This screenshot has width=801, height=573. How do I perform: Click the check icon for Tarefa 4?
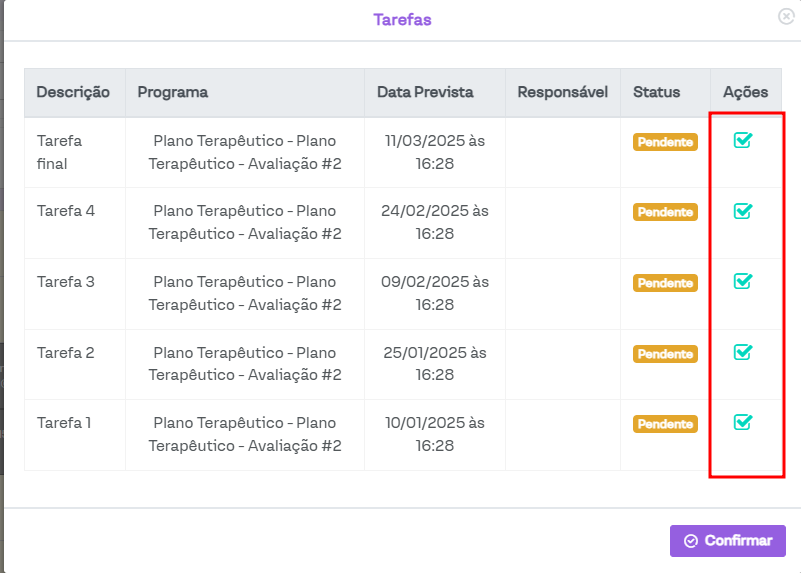[x=742, y=211]
